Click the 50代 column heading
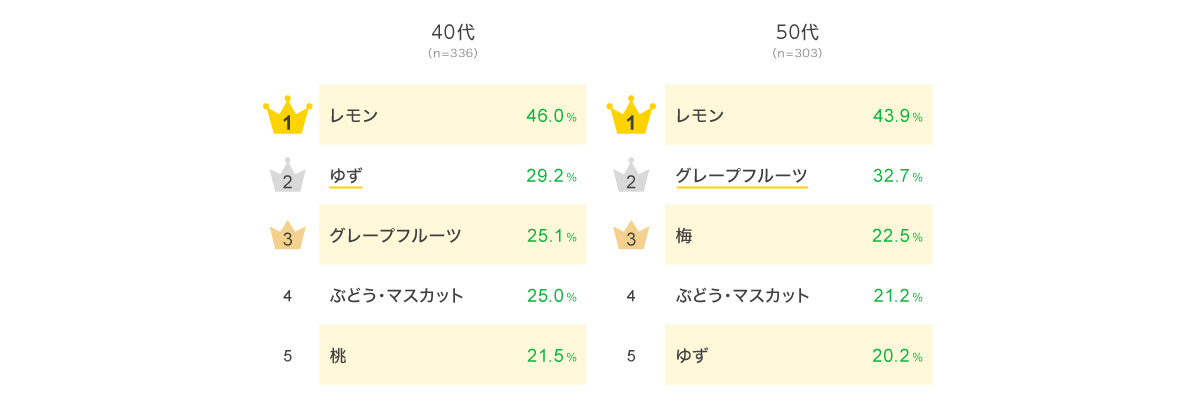Image resolution: width=1200 pixels, height=416 pixels. 798,32
